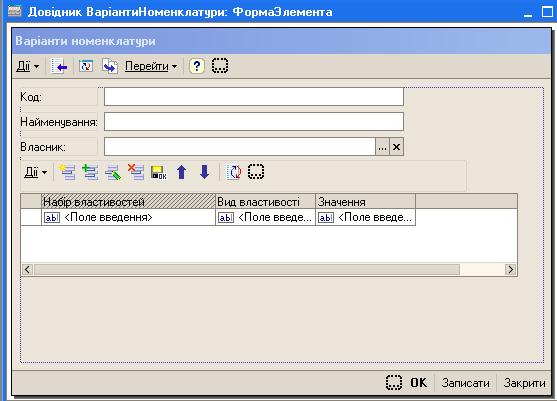The image size is (557, 401).
Task: Clear the Власник field with the X button
Action: click(396, 147)
